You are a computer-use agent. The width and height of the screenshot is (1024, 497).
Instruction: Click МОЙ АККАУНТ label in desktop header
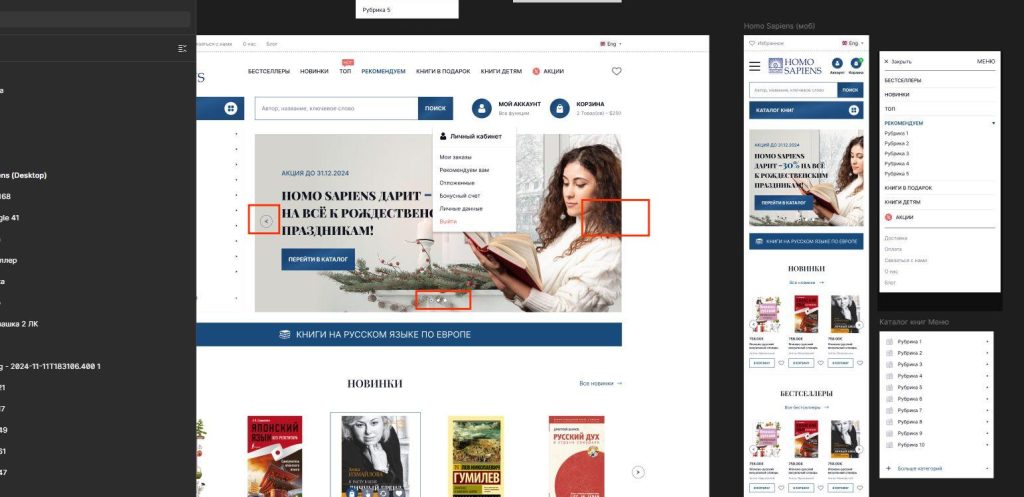tap(519, 104)
